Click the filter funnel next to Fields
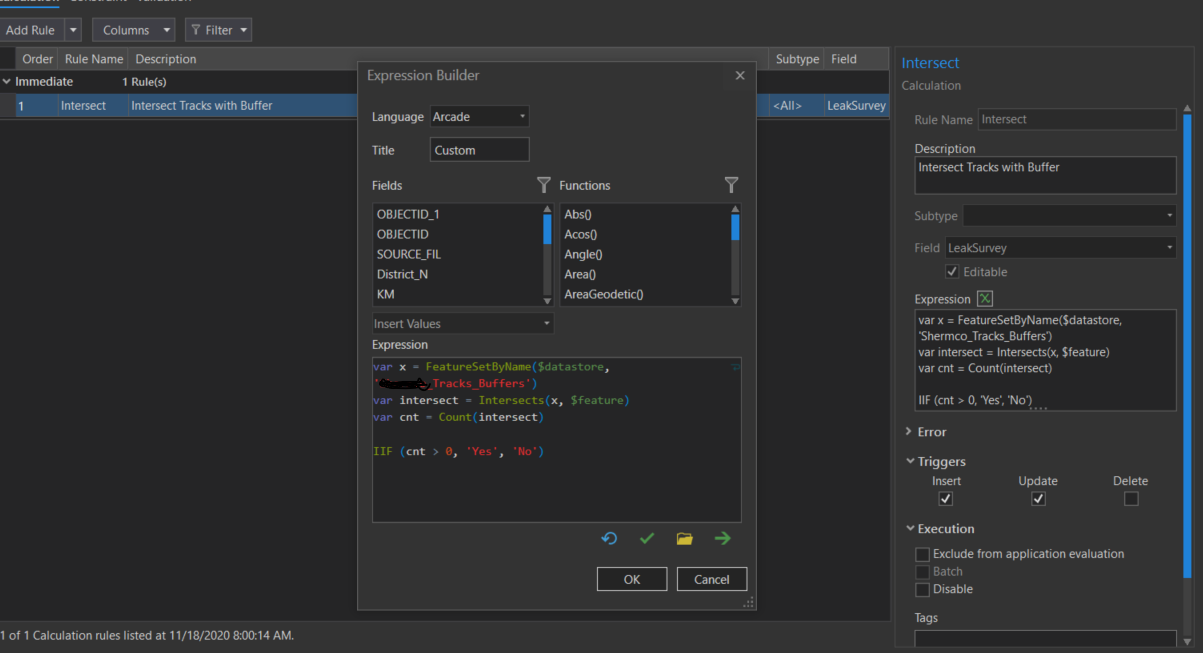This screenshot has height=653, width=1203. pos(543,185)
